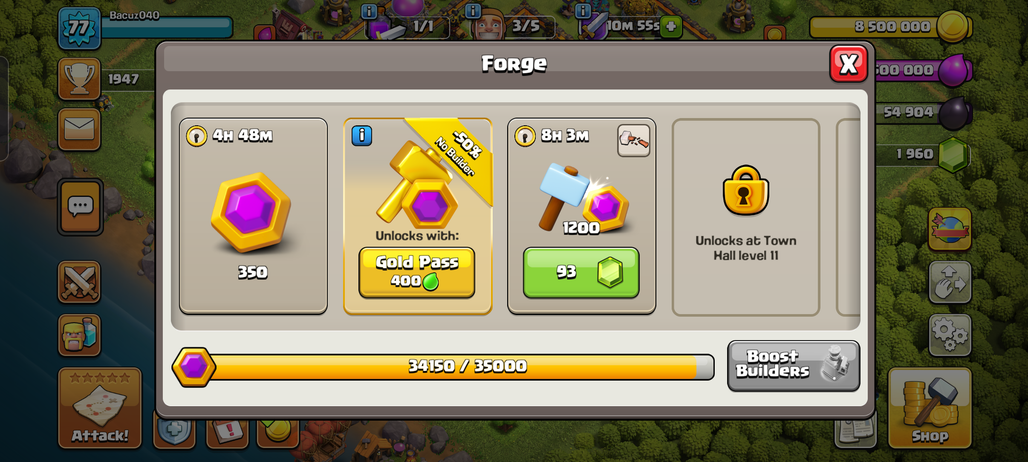Open the crossed swords battle log
Screen dimensions: 1028x462
79,282
